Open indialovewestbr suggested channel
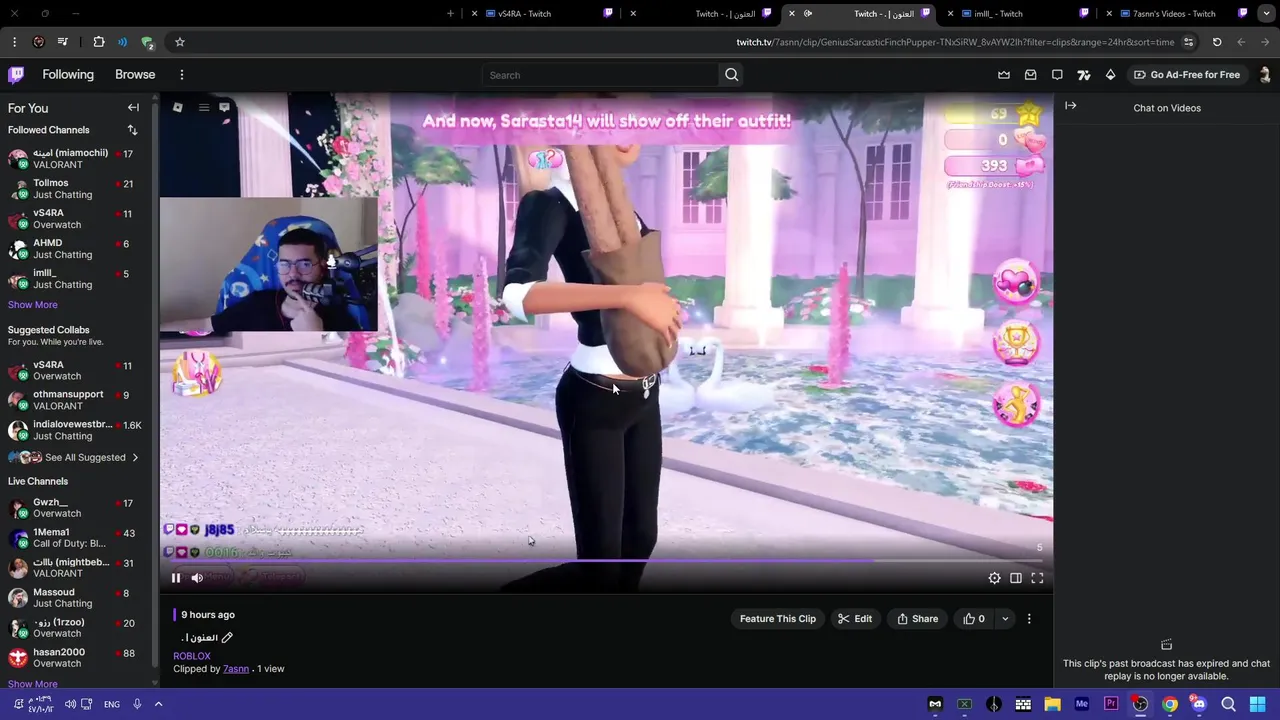The image size is (1280, 720). [76, 430]
